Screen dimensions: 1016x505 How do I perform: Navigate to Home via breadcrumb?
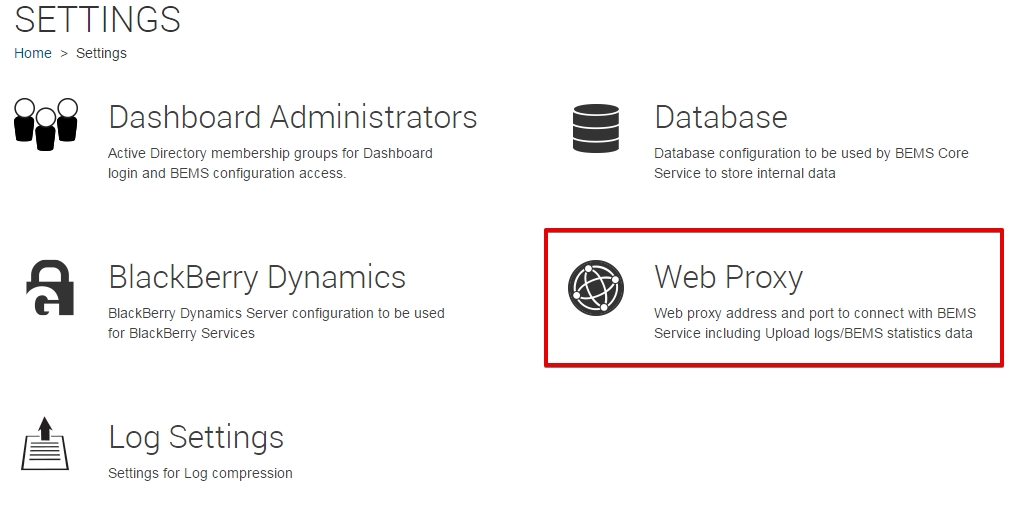click(33, 53)
